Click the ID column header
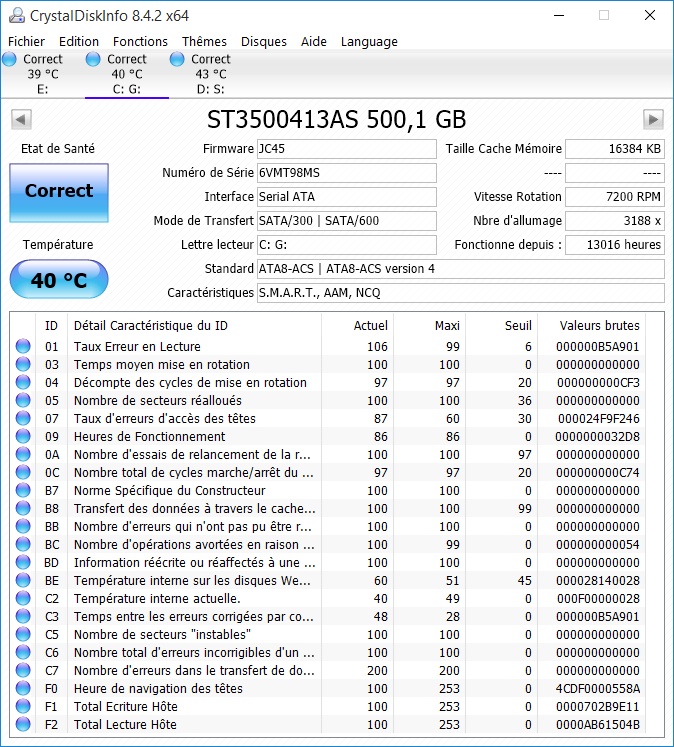The width and height of the screenshot is (674, 747). tap(51, 325)
